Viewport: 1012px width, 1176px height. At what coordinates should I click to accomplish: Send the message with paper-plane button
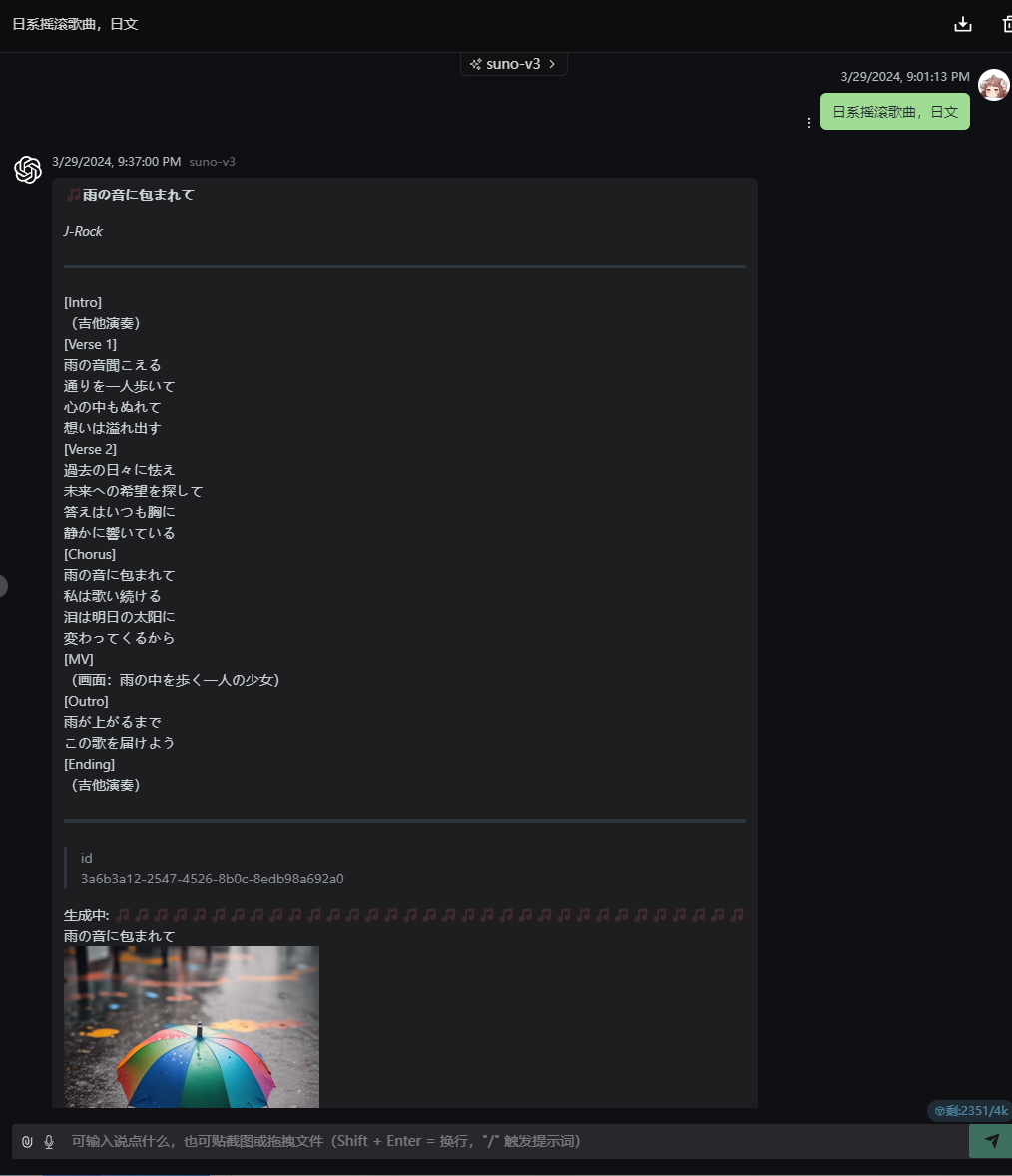[990, 1141]
